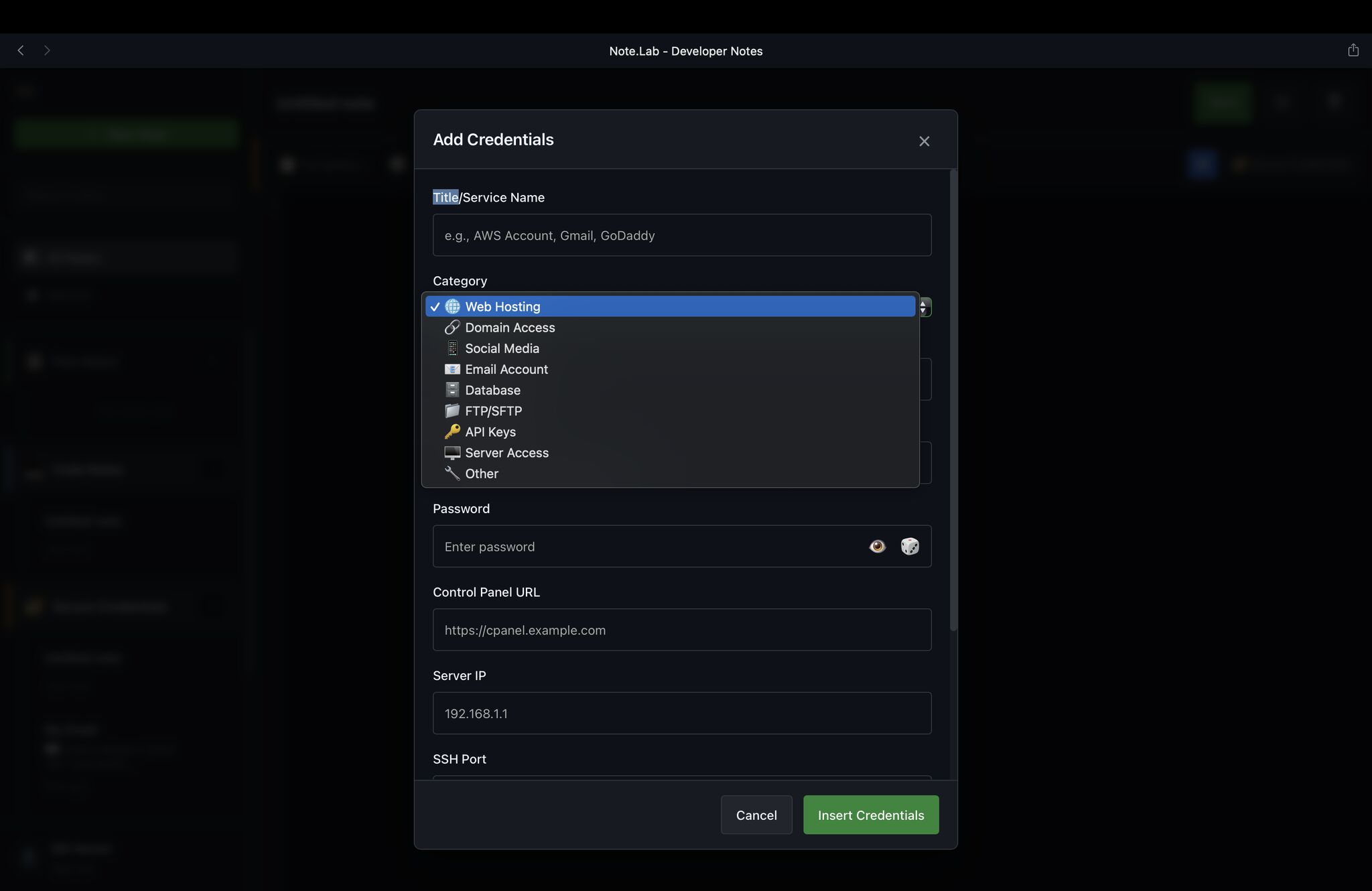Screen dimensions: 1372x891
Task: Click the share icon in the title bar
Action: [x=1353, y=50]
